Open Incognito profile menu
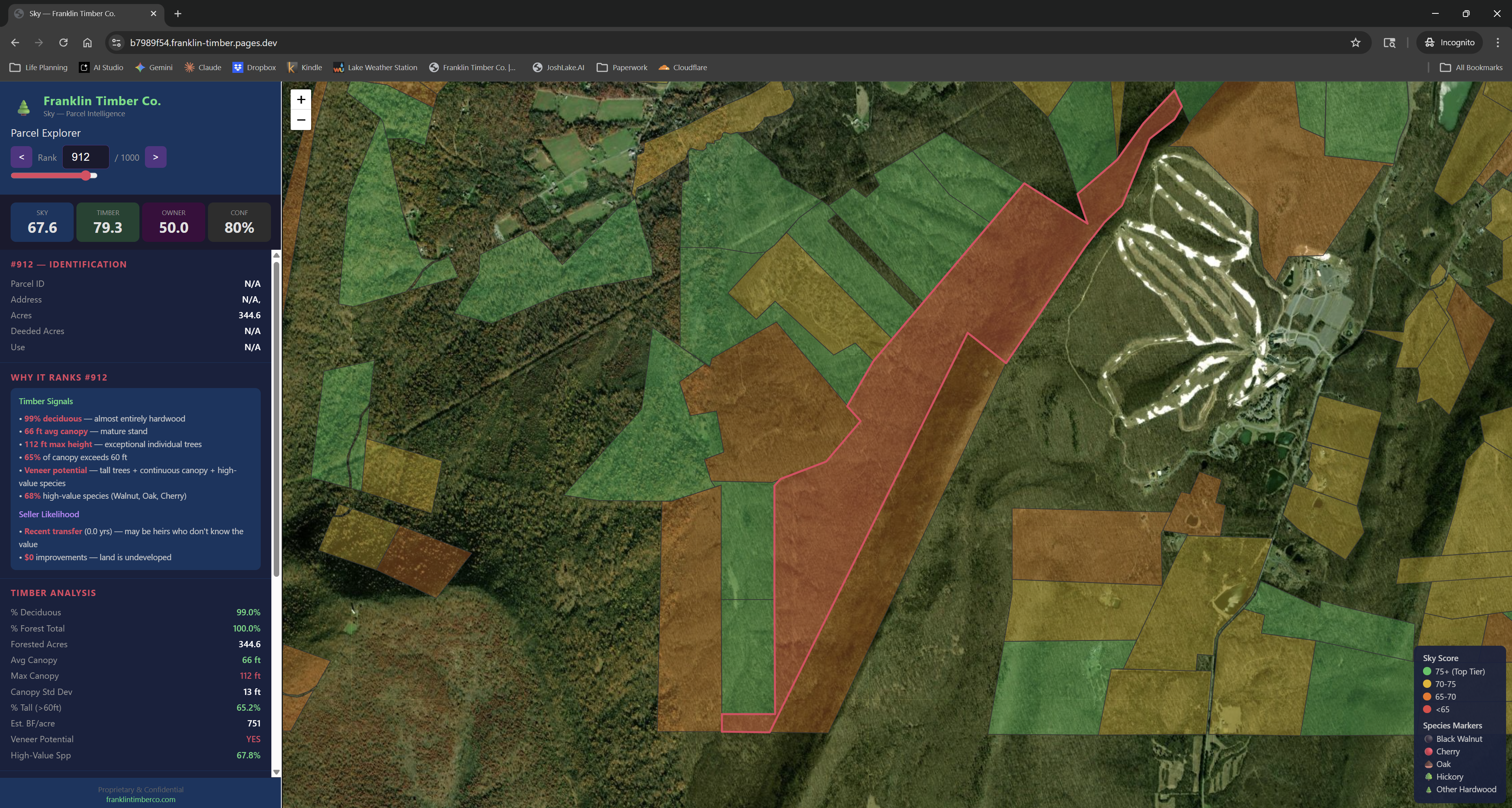Viewport: 1512px width, 808px height. click(x=1449, y=42)
